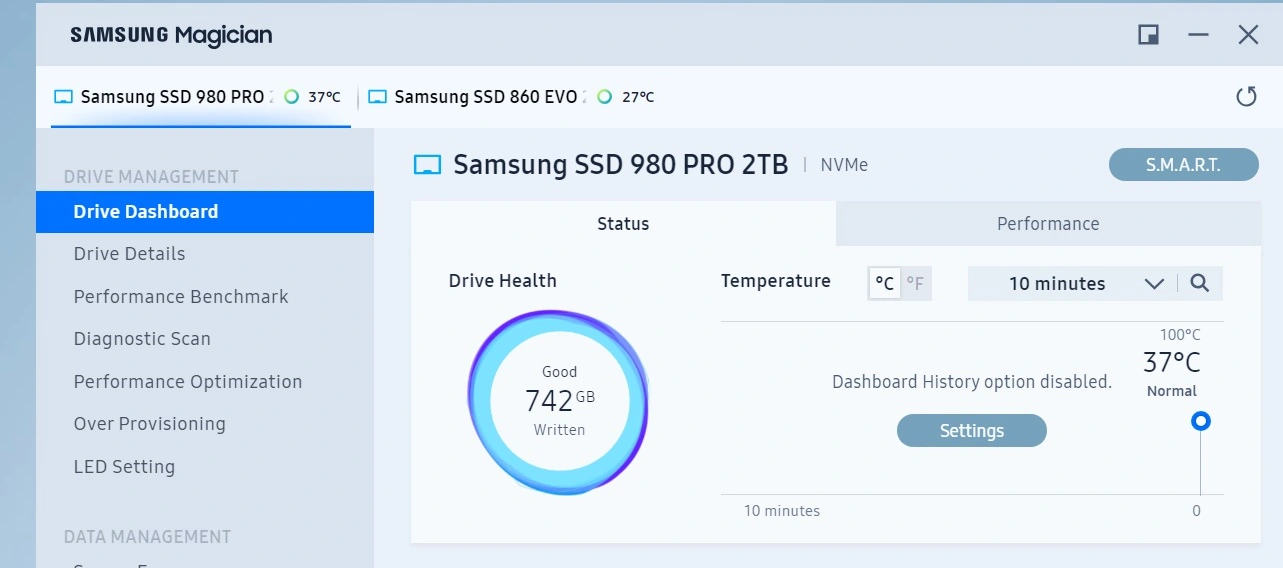Select the Samsung SSD 860 EVO drive tab
Image resolution: width=1283 pixels, height=568 pixels.
point(512,97)
